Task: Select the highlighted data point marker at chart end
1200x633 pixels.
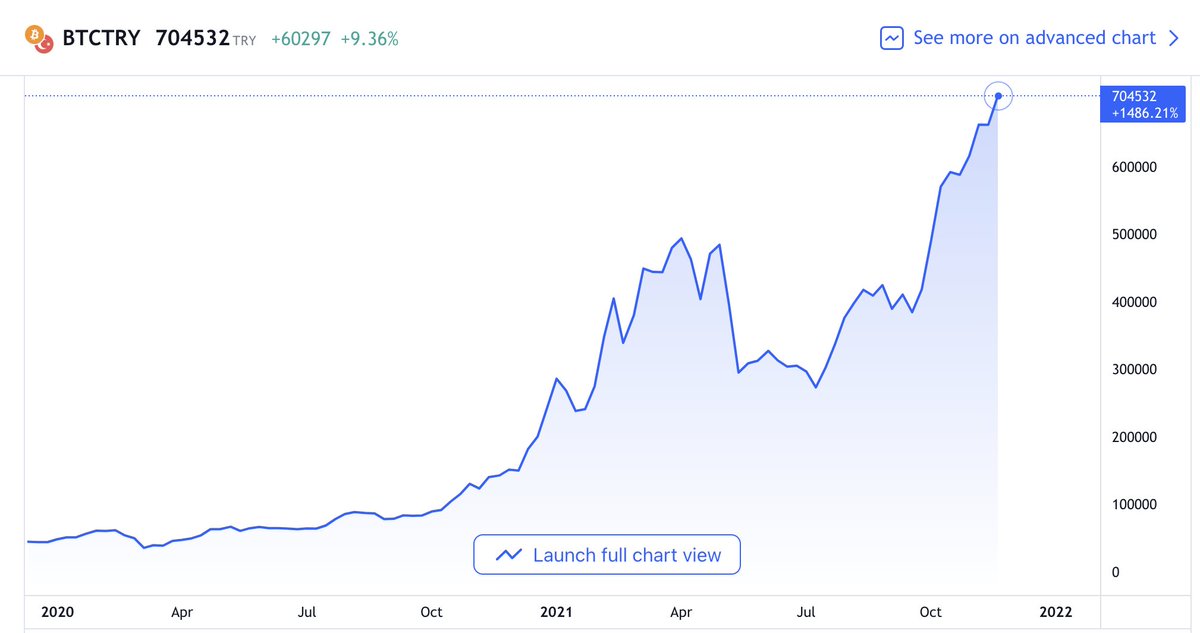Action: [998, 96]
